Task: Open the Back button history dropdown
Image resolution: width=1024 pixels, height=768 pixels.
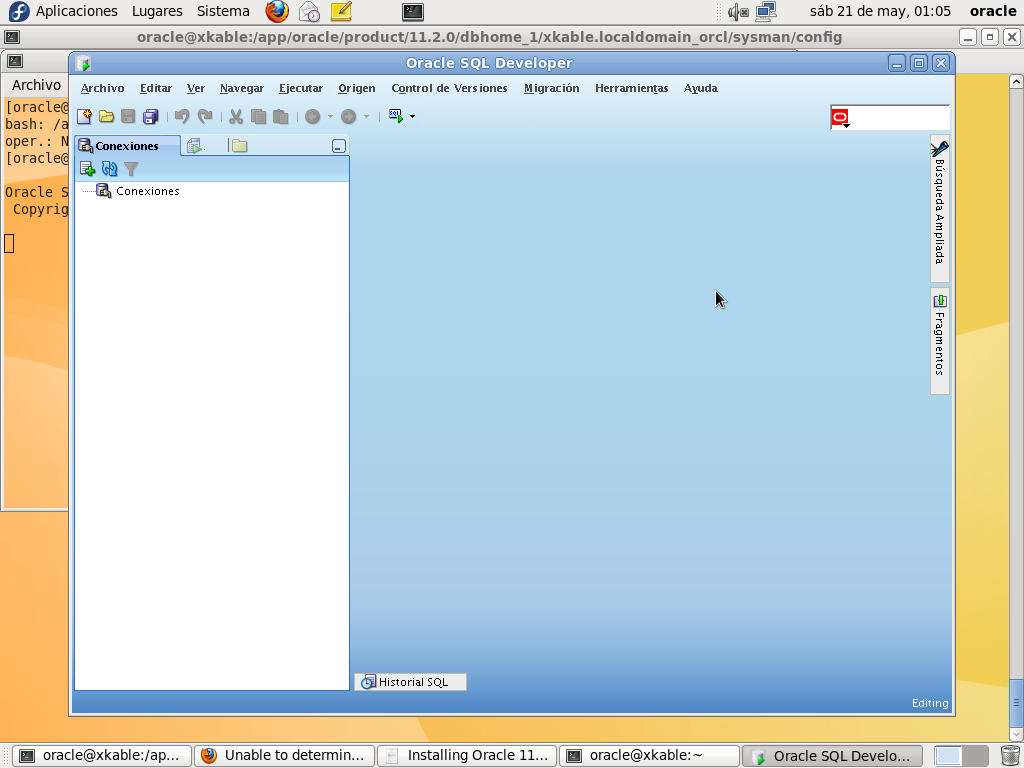Action: pyautogui.click(x=330, y=117)
